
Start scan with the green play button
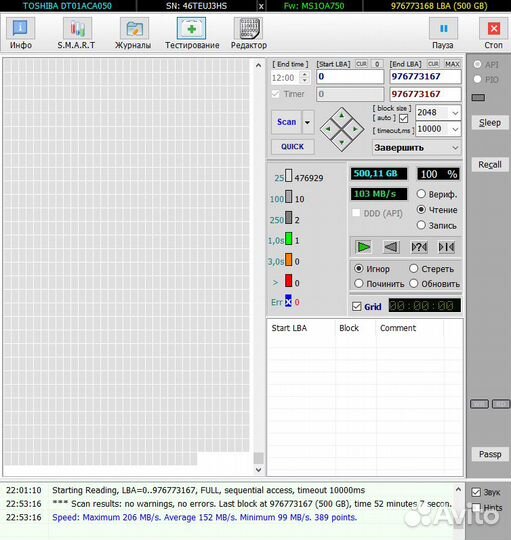coord(363,247)
